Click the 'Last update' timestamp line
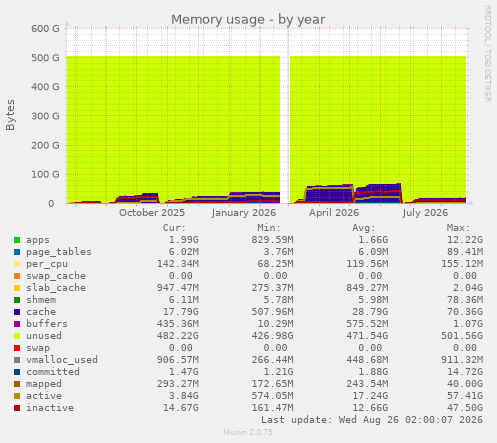 [372, 420]
